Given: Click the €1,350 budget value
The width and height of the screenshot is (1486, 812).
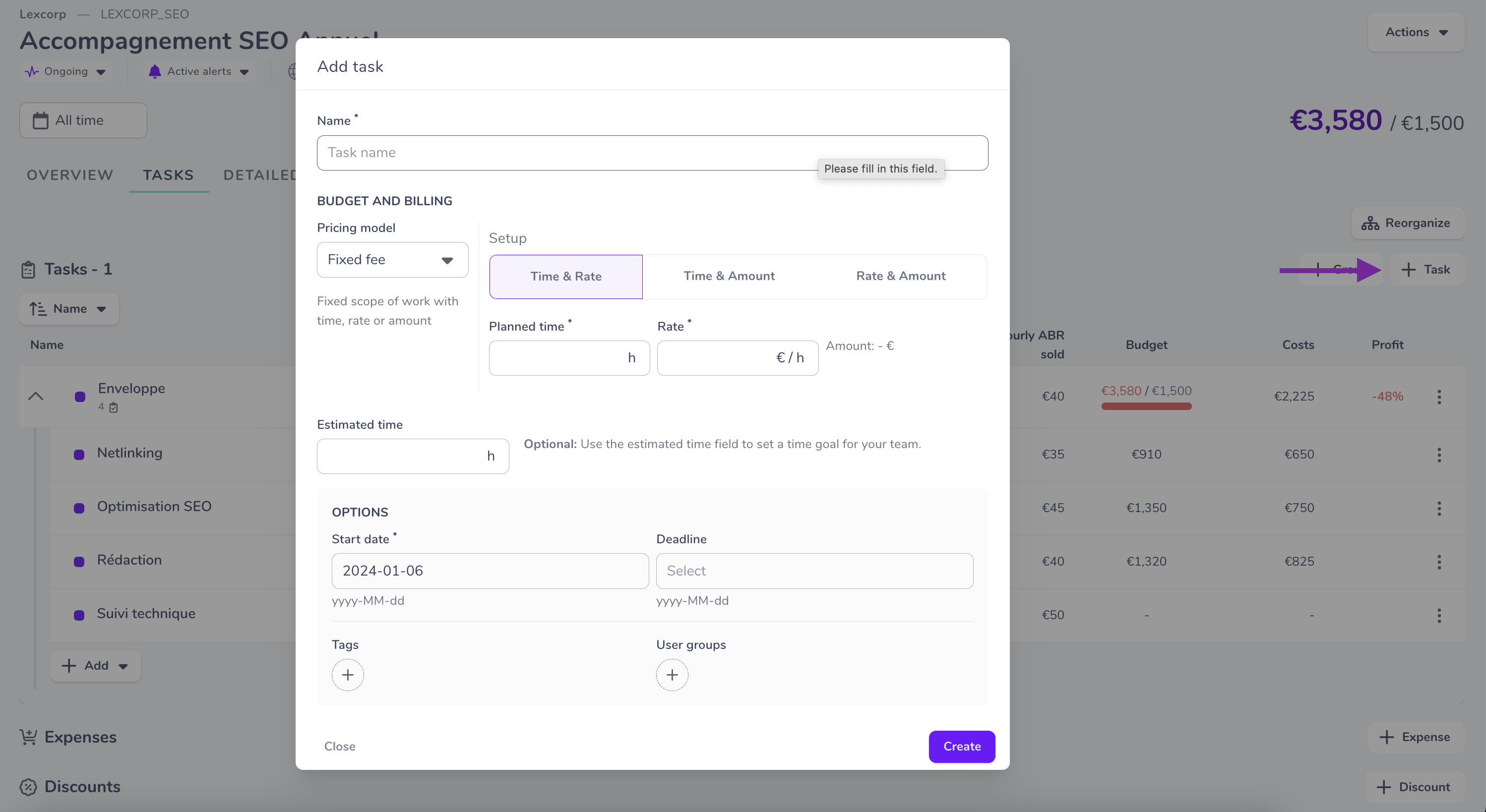Looking at the screenshot, I should click(1146, 508).
